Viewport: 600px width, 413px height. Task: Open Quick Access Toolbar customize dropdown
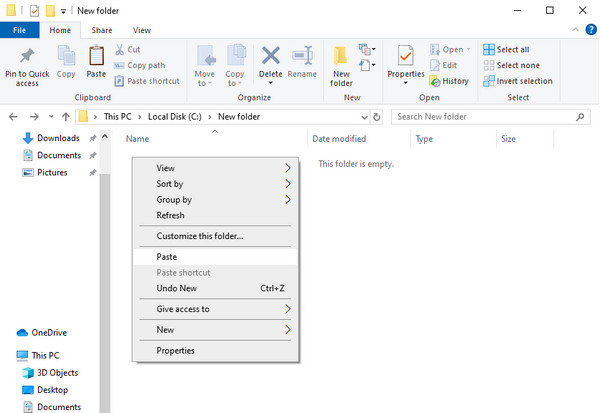tap(64, 11)
